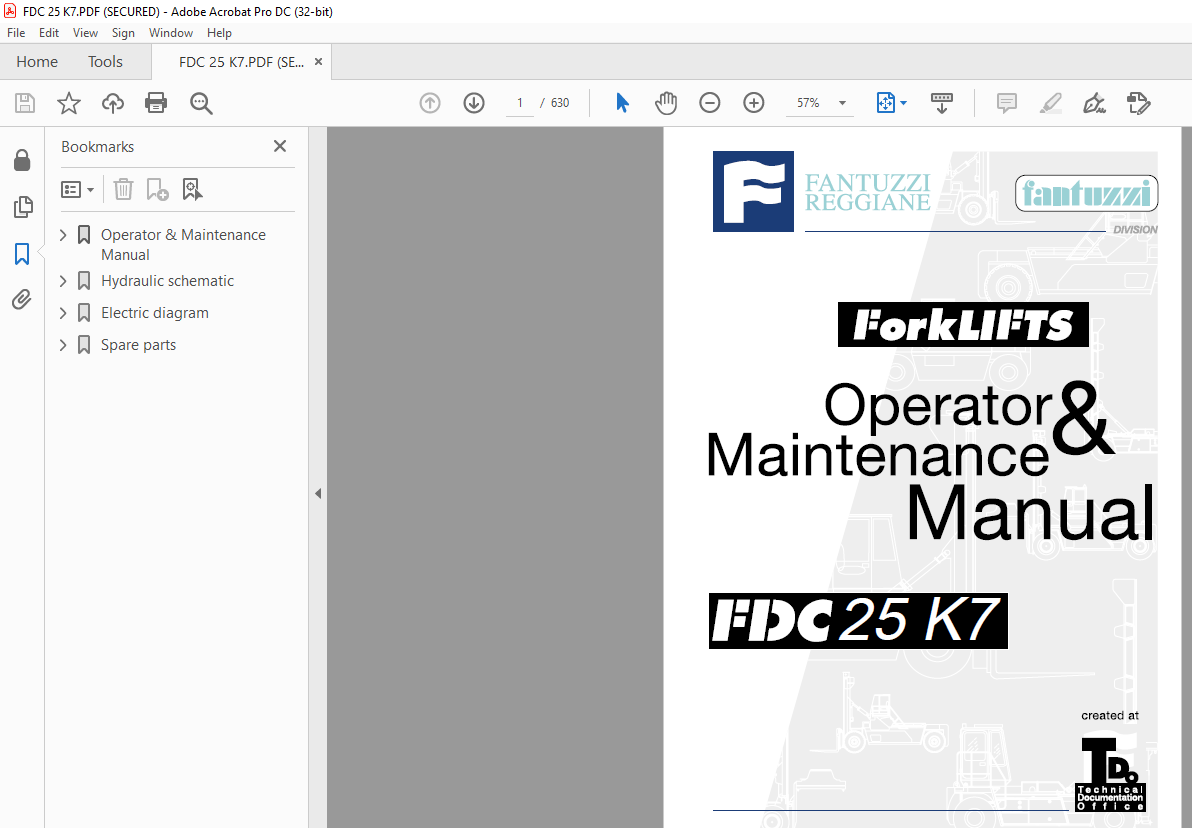The width and height of the screenshot is (1192, 828).
Task: Click the fit page scrolling icon
Action: click(x=886, y=103)
